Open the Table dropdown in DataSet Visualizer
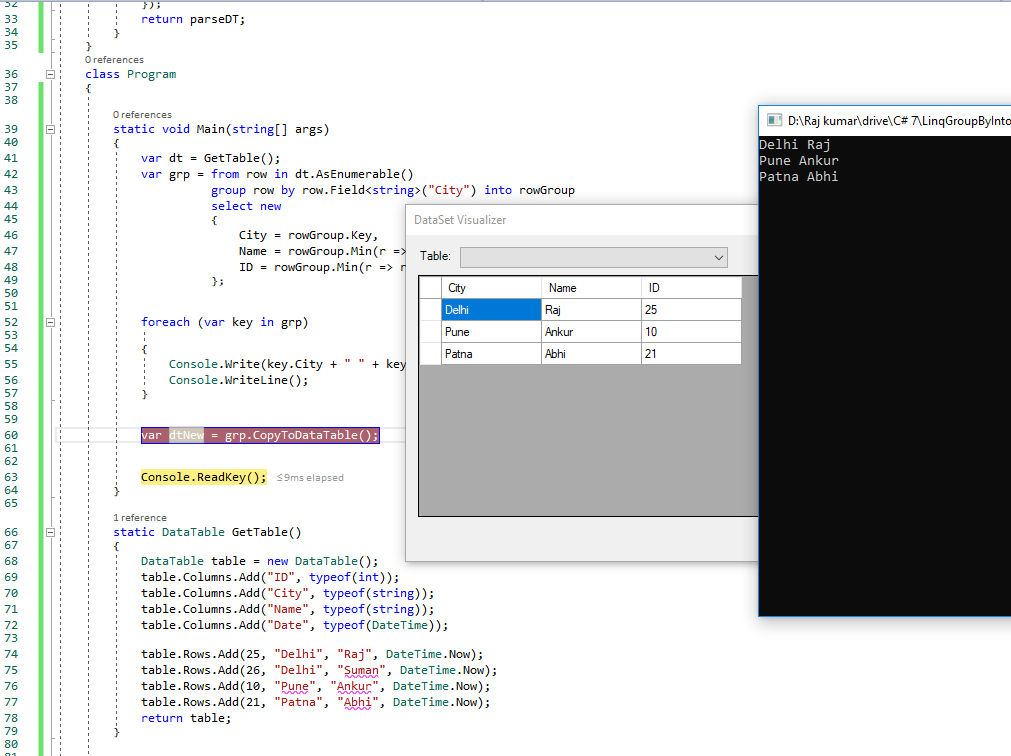The height and width of the screenshot is (756, 1011). (x=718, y=257)
